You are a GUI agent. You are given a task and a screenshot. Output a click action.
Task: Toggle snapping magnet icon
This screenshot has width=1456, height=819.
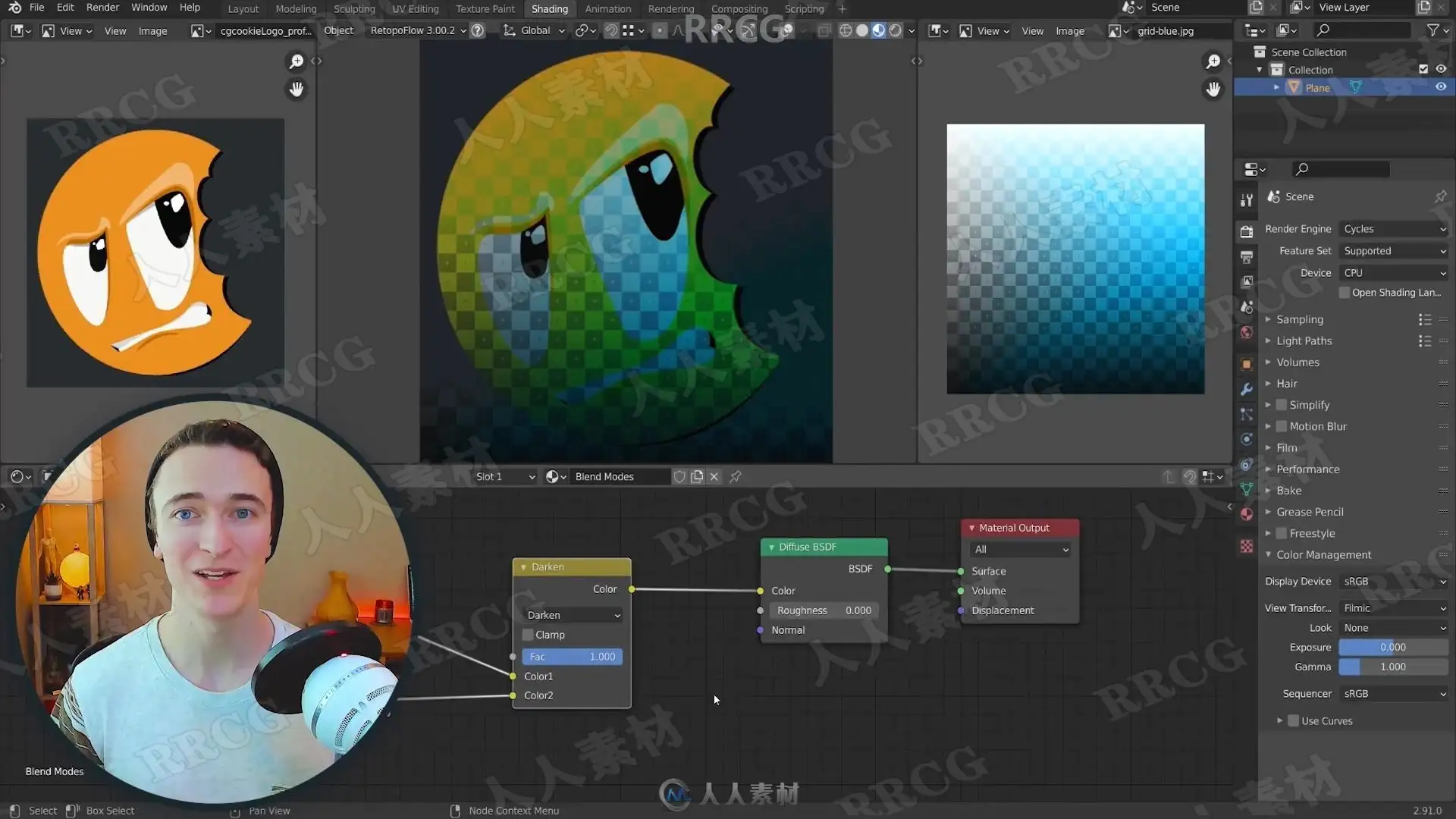(610, 30)
